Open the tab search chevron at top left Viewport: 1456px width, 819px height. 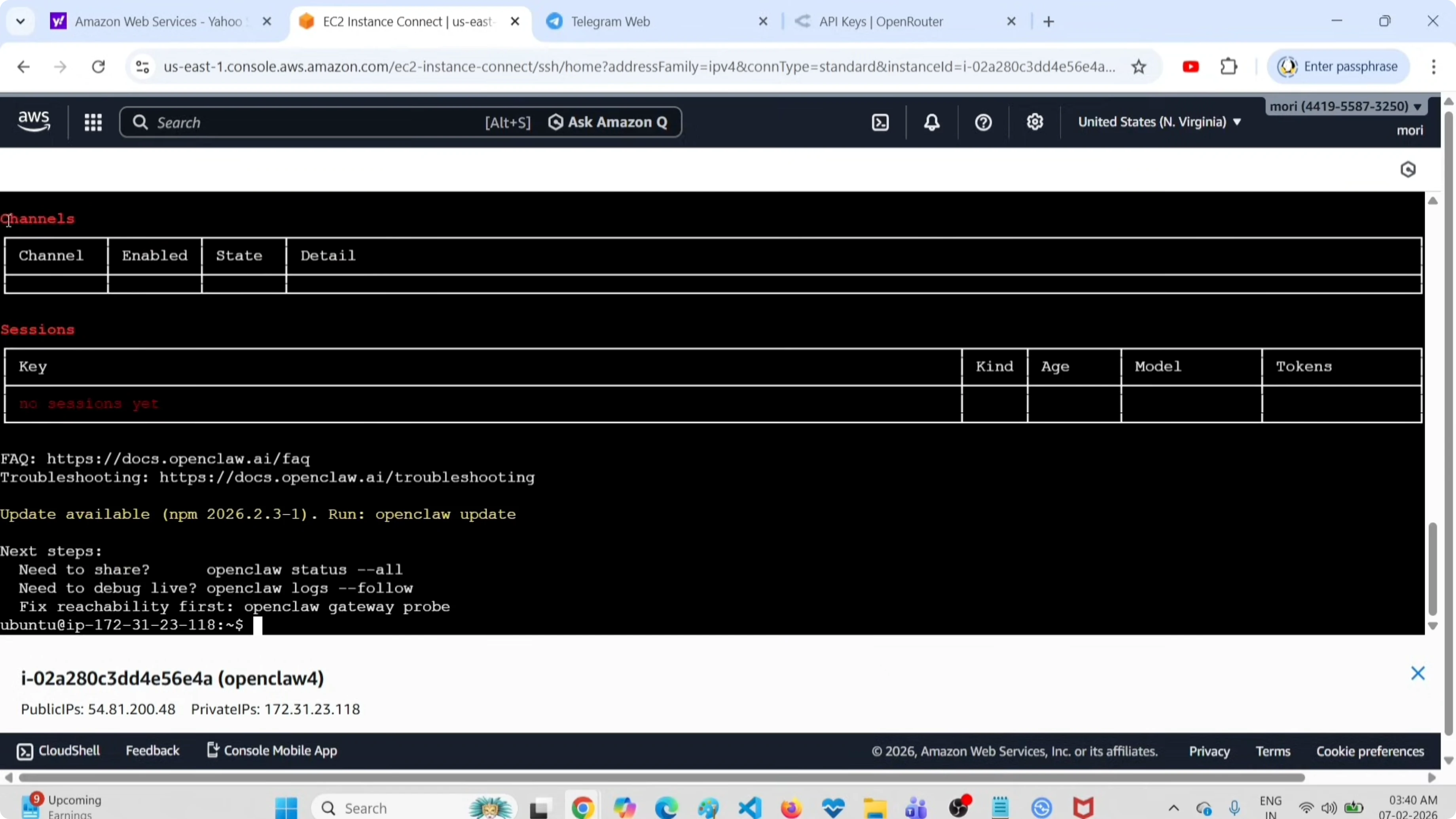20,21
